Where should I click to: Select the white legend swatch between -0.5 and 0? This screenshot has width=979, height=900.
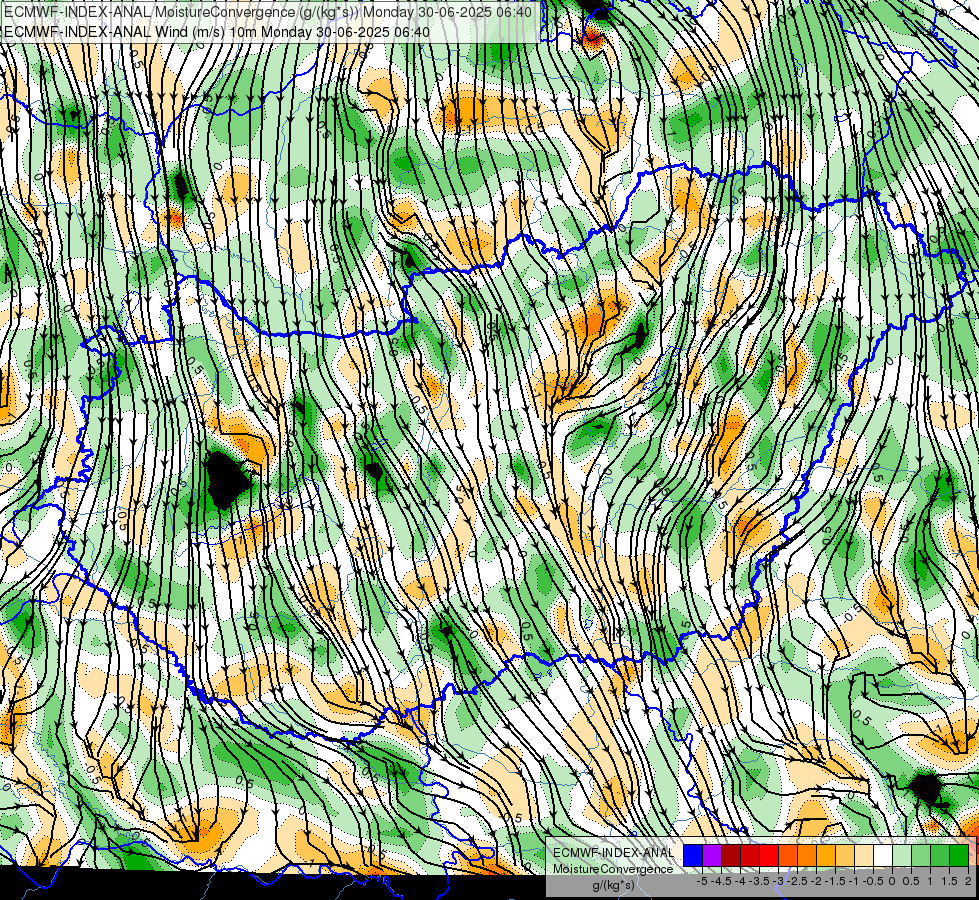point(883,856)
